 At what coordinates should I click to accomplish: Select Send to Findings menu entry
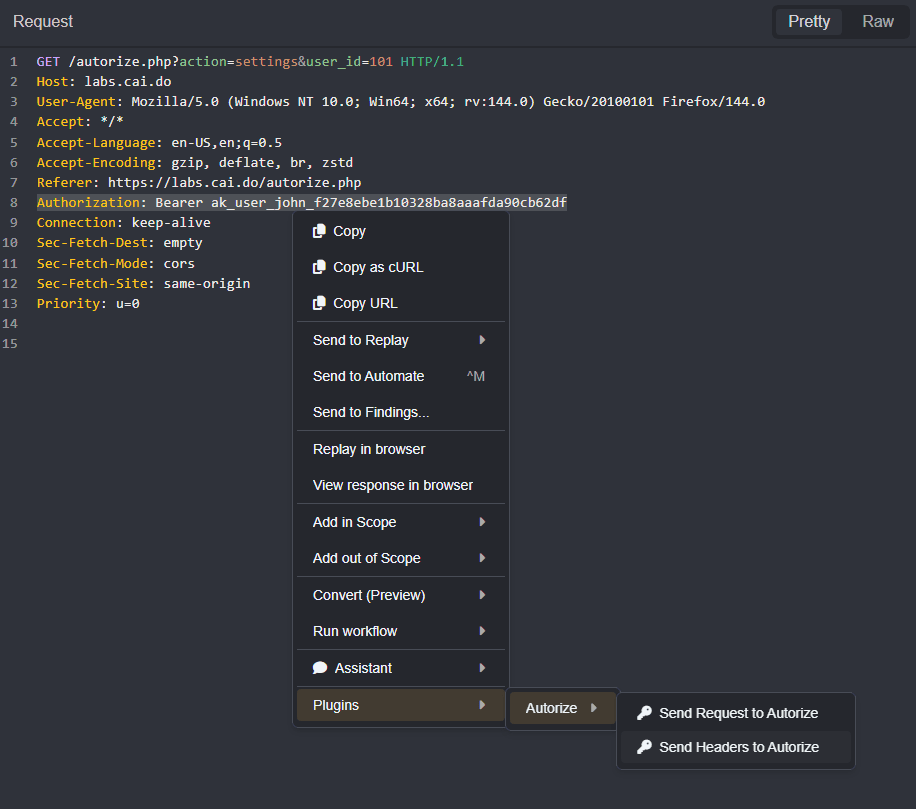[371, 412]
